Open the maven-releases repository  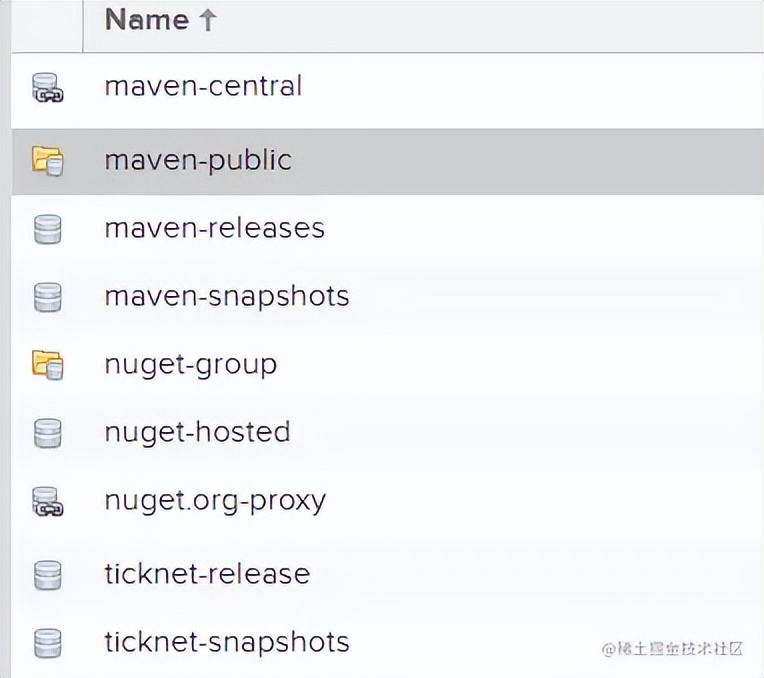point(214,228)
